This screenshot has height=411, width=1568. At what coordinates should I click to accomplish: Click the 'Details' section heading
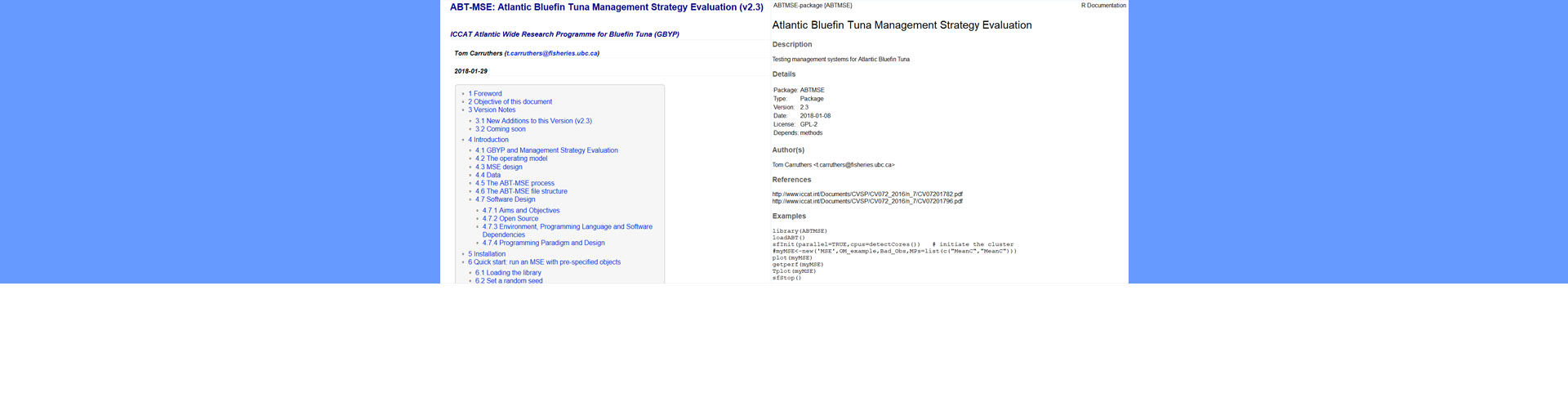(x=784, y=74)
